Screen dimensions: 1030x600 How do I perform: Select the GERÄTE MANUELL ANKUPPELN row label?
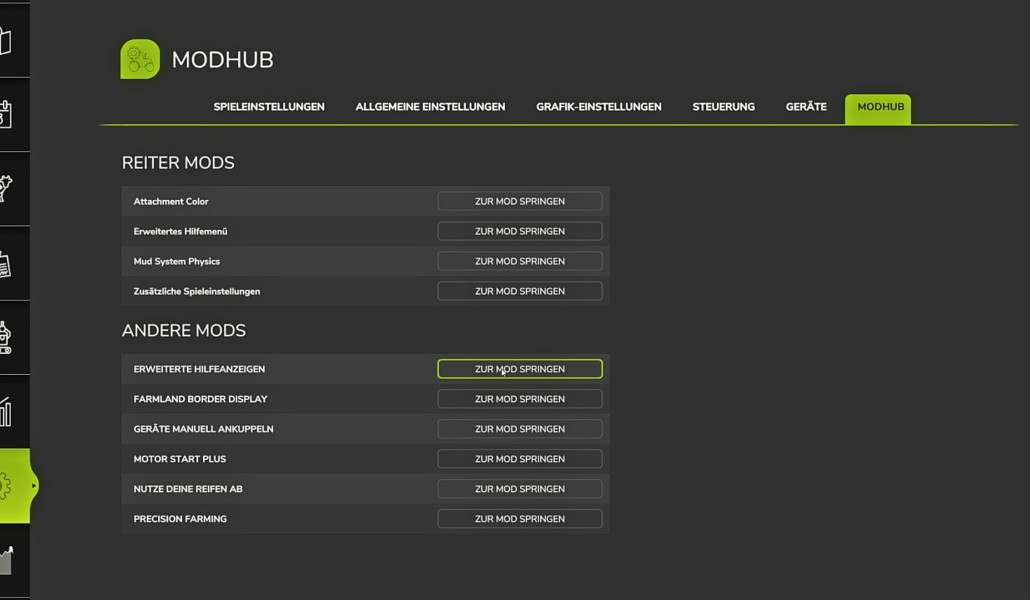click(203, 429)
